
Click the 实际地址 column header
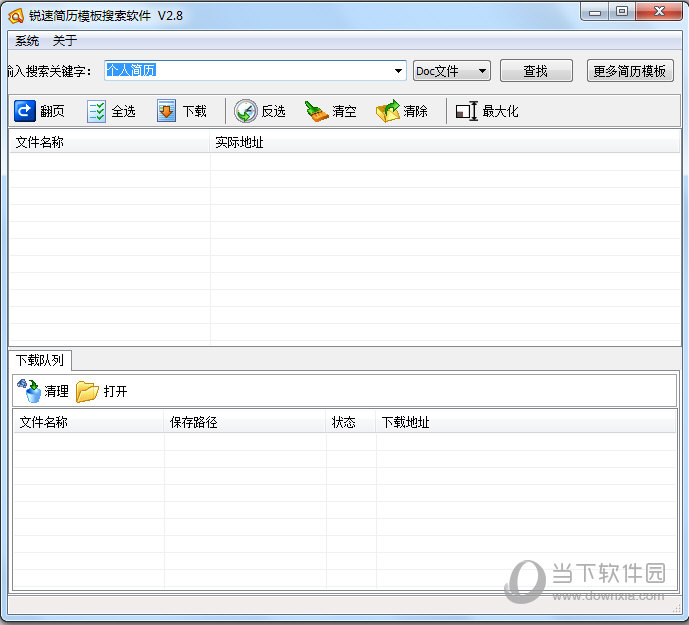[445, 142]
